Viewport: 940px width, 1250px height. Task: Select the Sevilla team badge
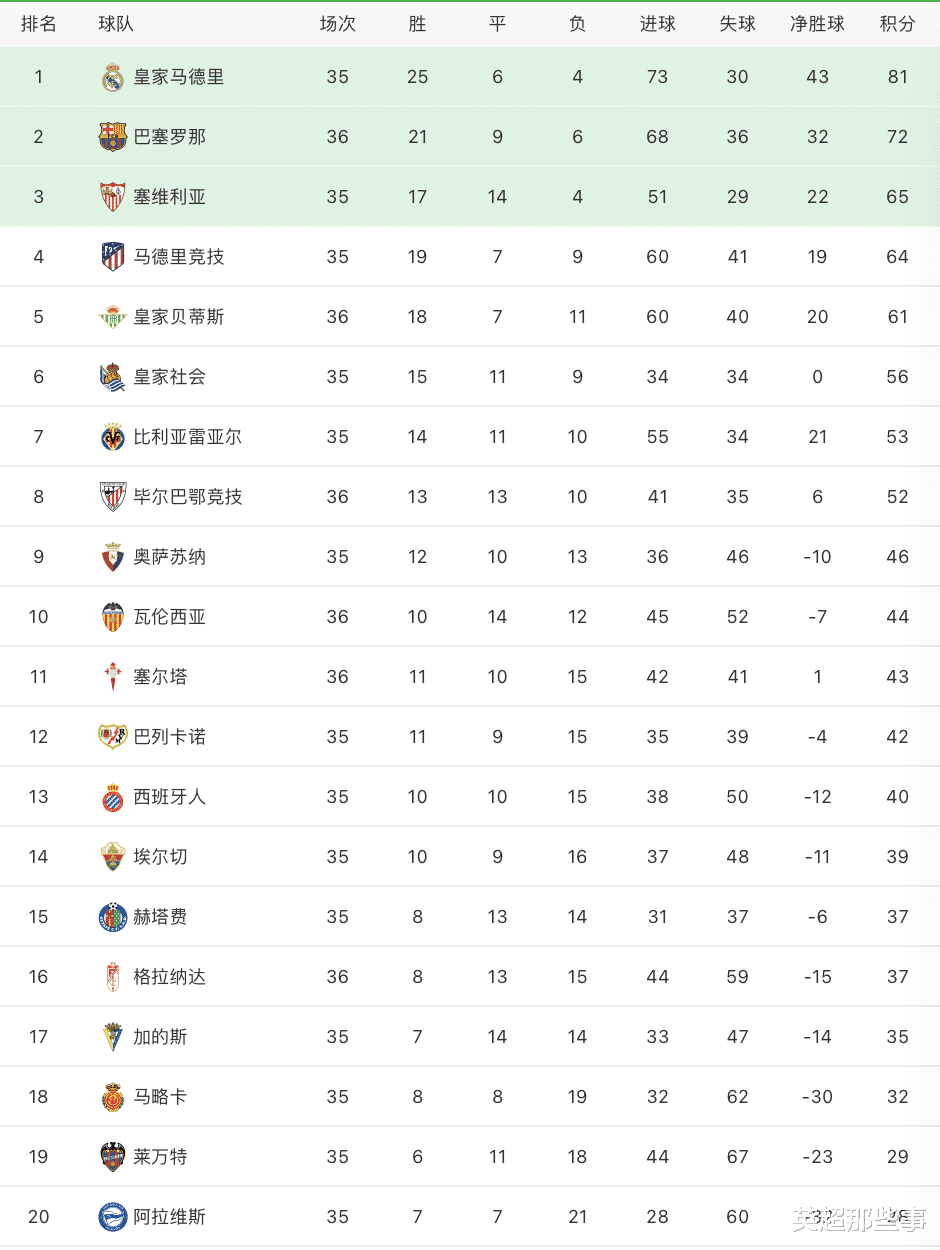[113, 197]
